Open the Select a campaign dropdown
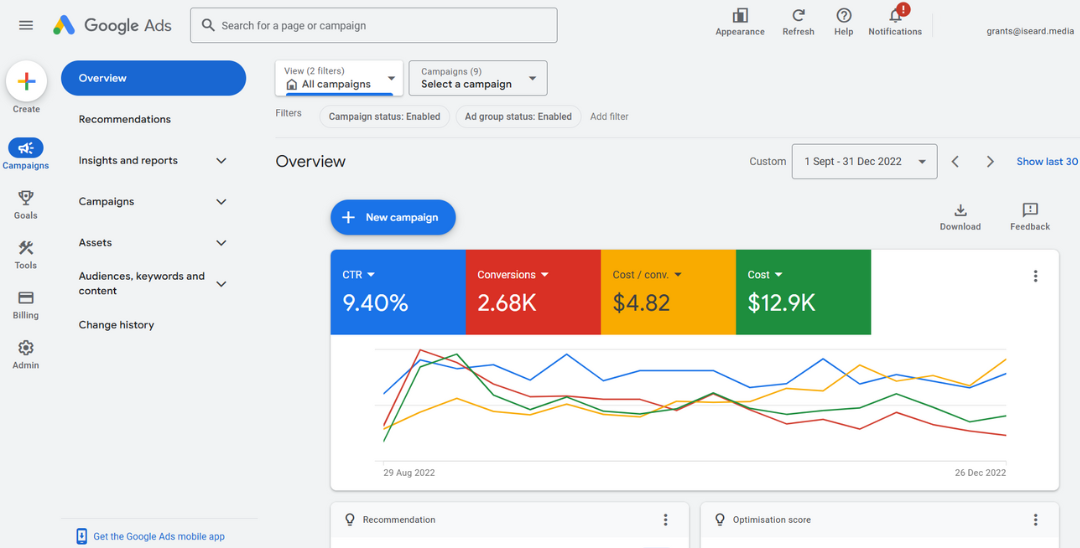The width and height of the screenshot is (1080, 548). 478,78
